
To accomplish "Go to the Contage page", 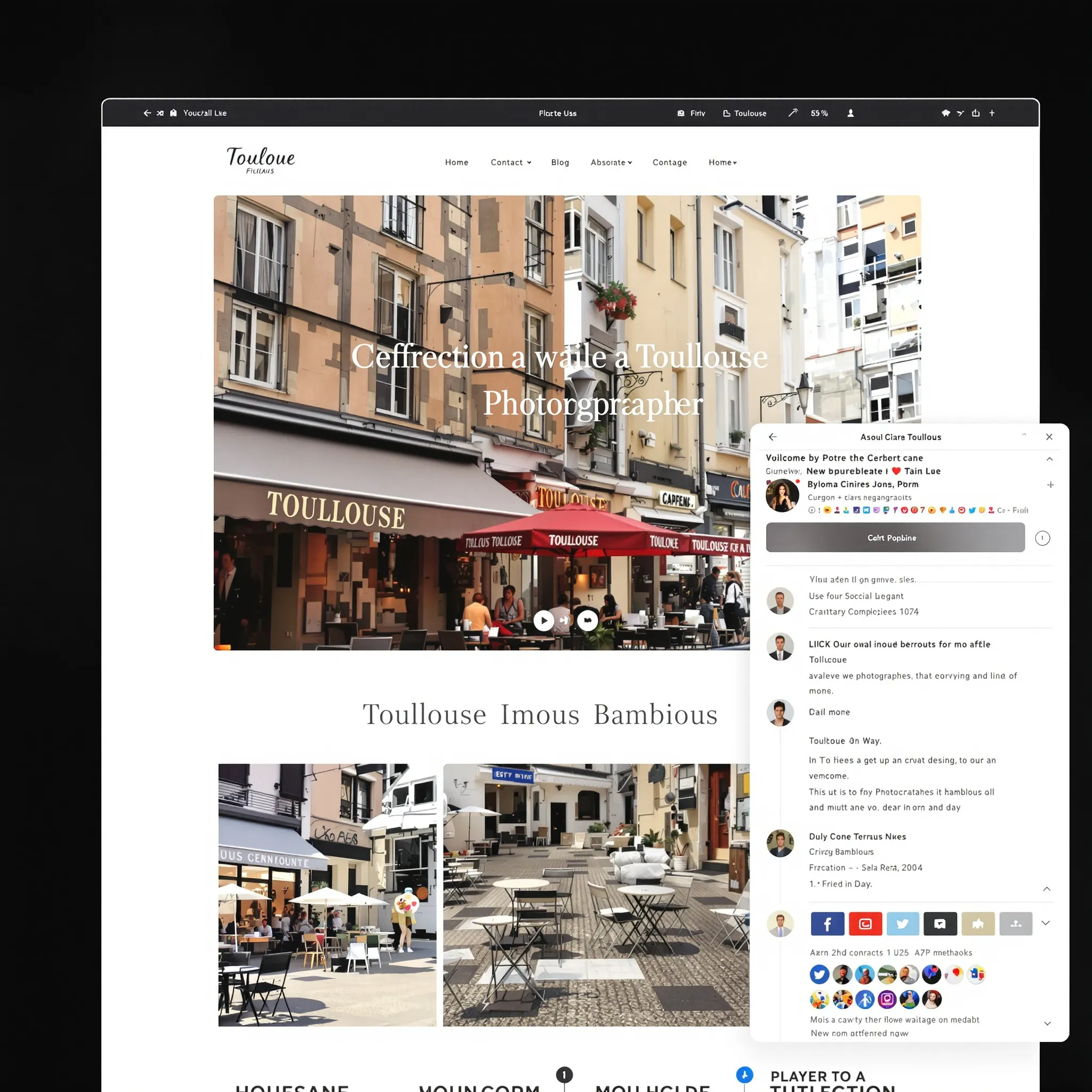I will 669,162.
